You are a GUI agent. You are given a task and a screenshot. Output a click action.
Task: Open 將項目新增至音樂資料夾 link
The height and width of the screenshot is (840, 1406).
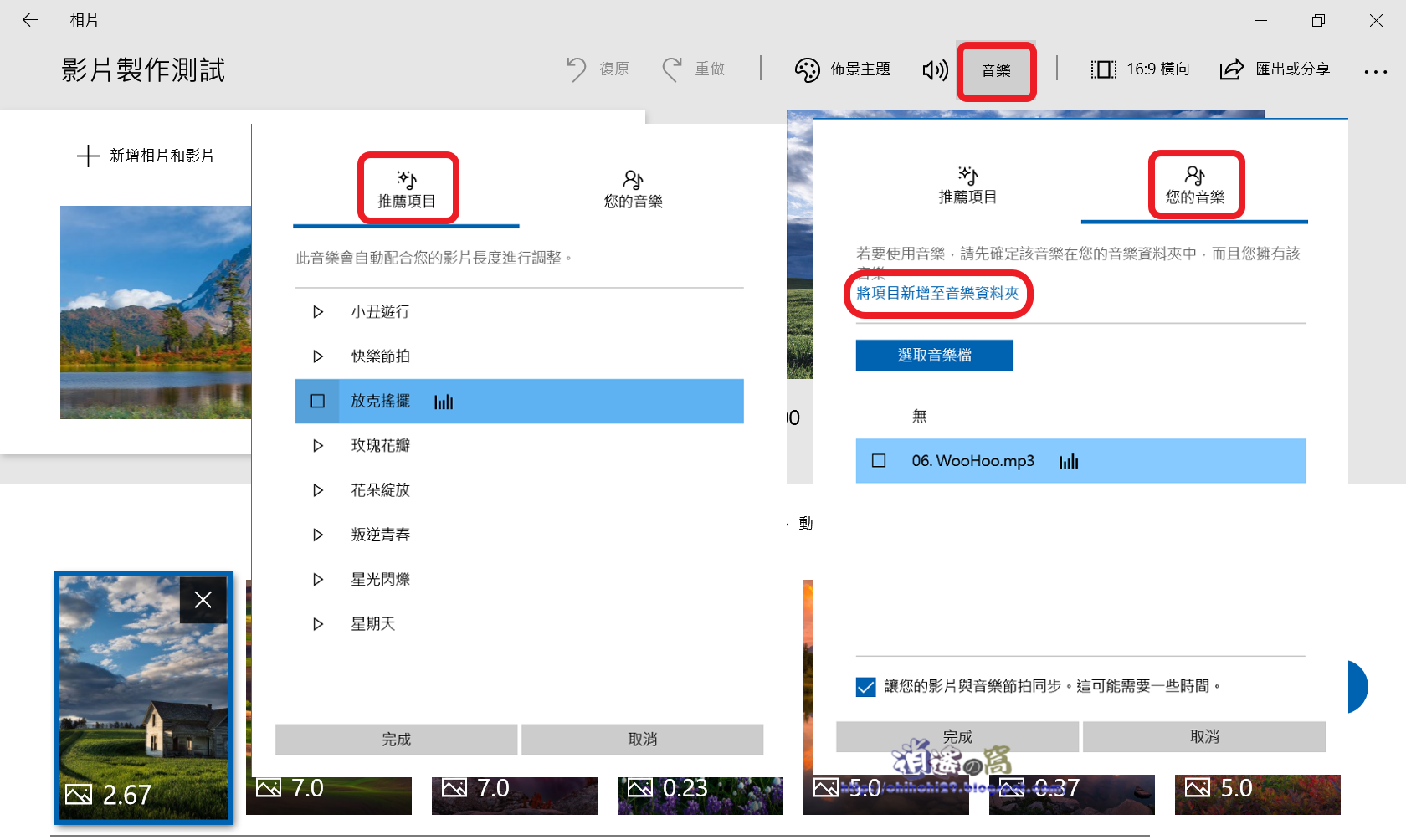937,294
